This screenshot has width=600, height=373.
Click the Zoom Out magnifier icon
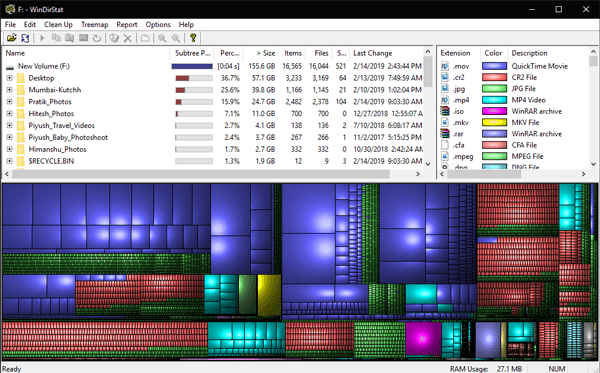(176, 38)
